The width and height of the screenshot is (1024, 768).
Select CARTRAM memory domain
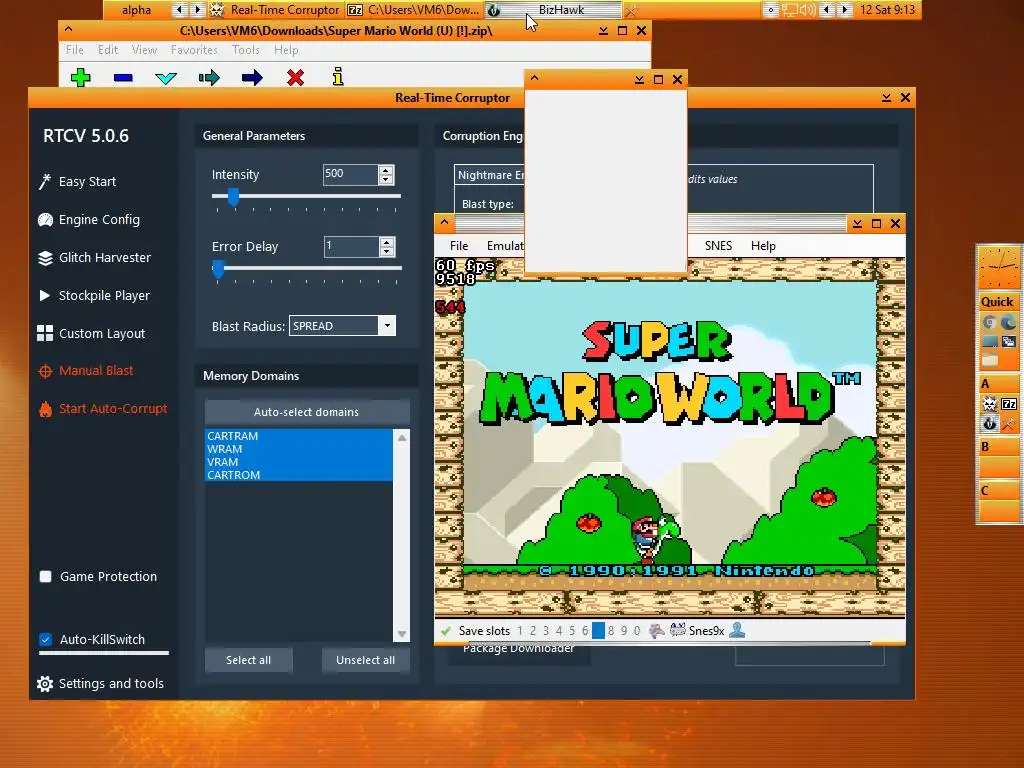(298, 436)
